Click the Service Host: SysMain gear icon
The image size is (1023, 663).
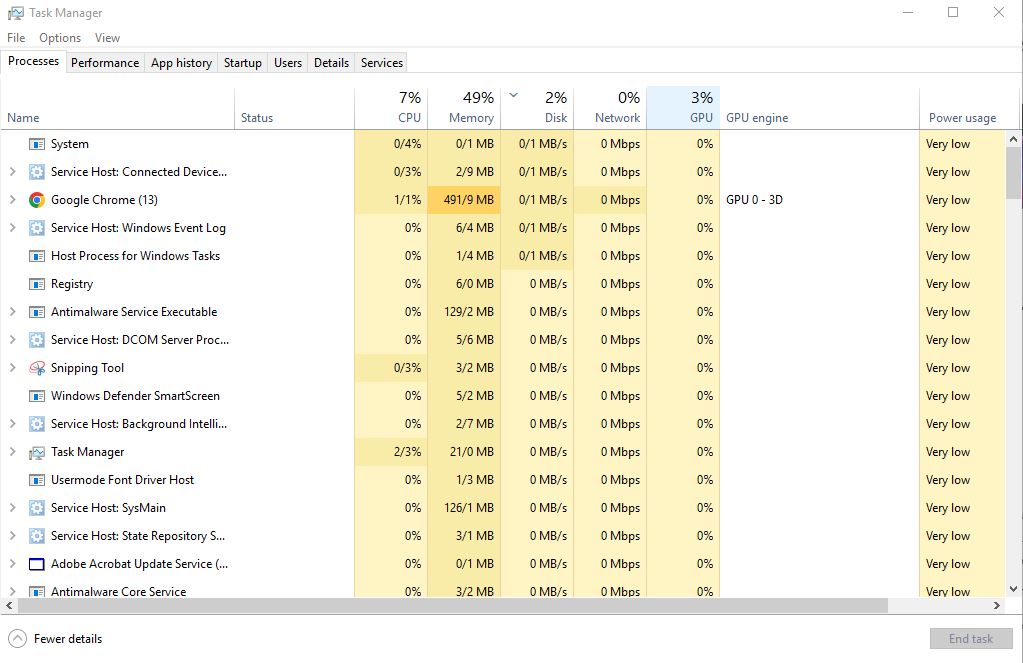point(37,508)
